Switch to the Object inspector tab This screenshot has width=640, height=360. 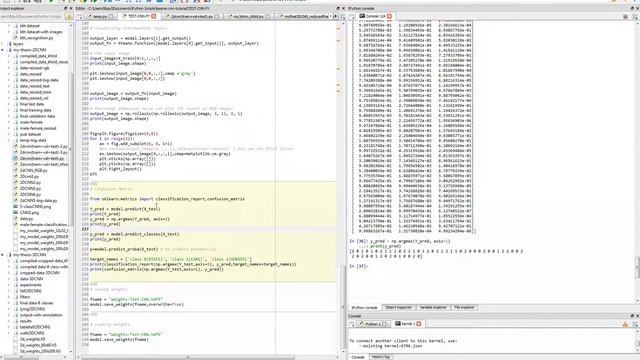(x=398, y=307)
